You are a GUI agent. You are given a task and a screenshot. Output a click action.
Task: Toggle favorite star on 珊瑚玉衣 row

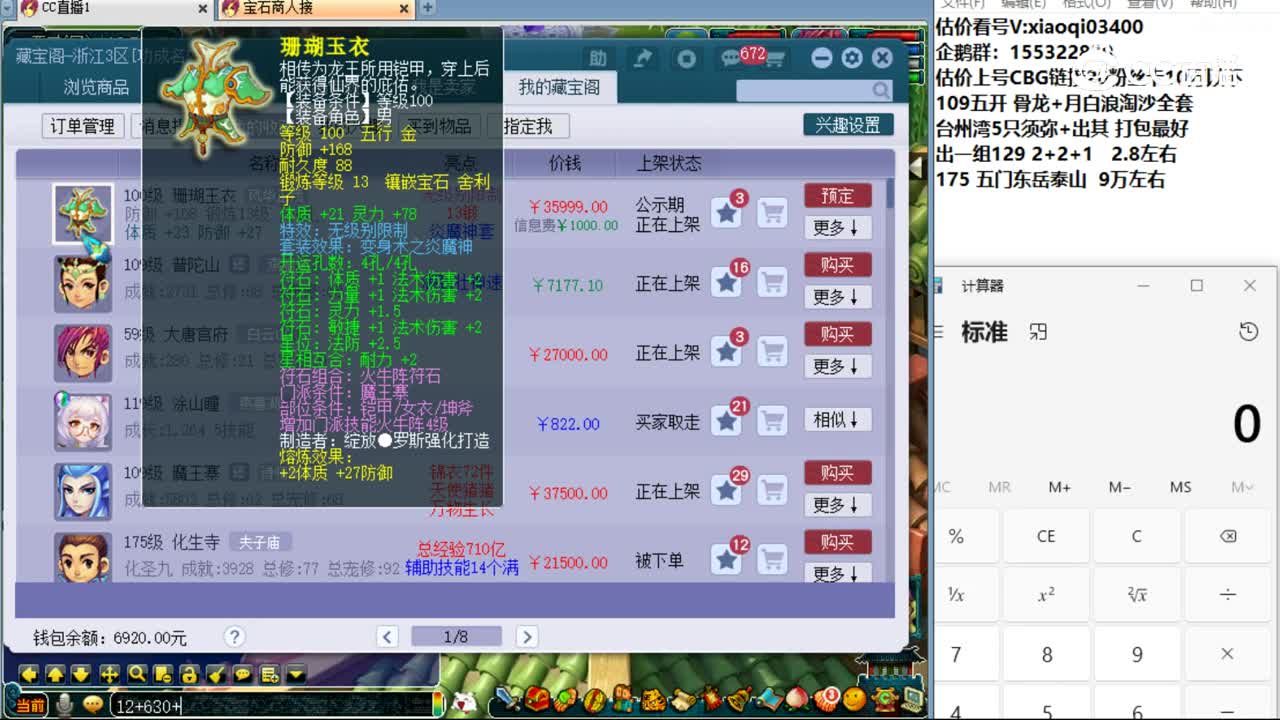(x=727, y=213)
